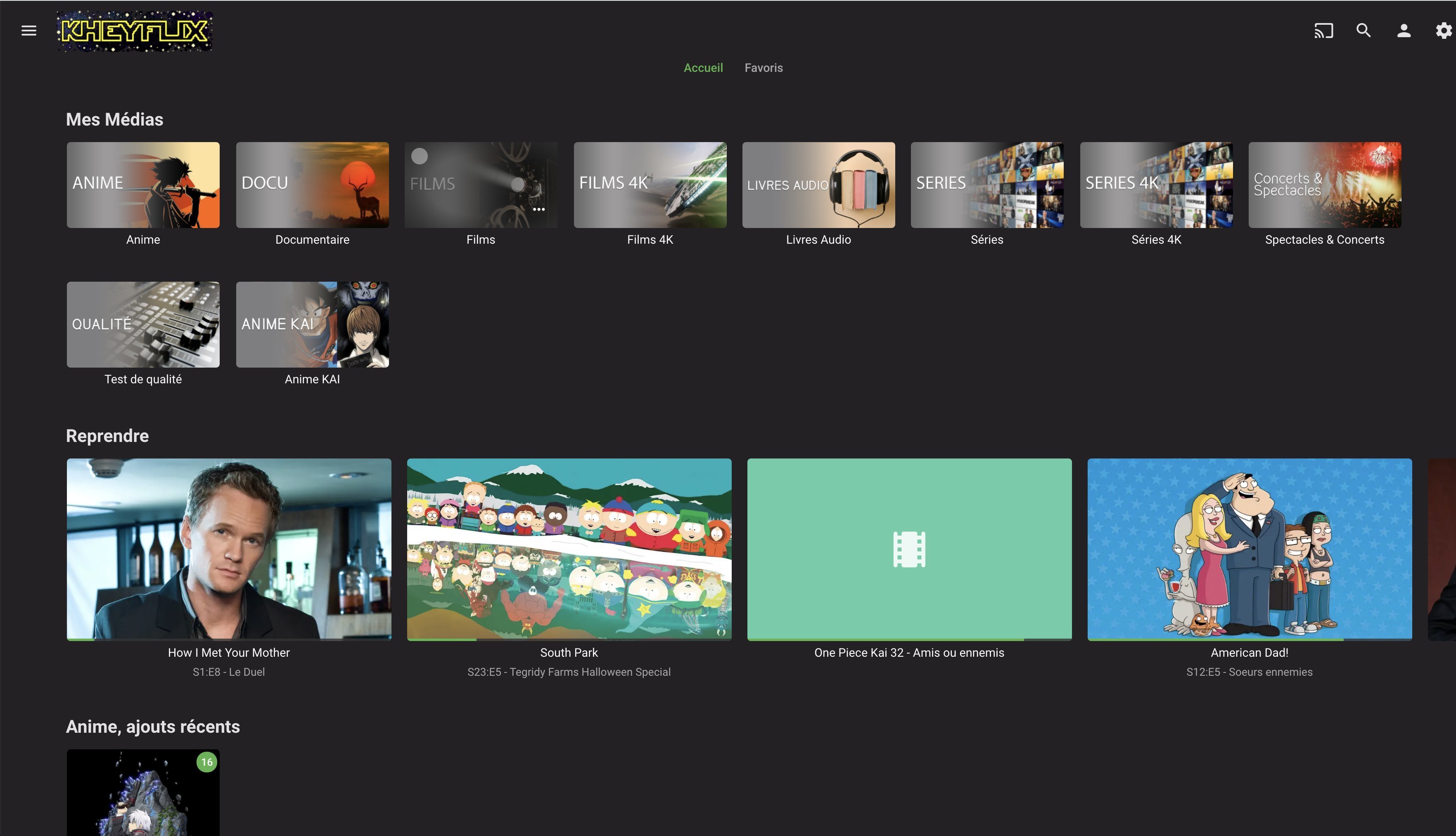Click the 'How I Met Your Mother' title
The width and height of the screenshot is (1456, 836).
coord(228,652)
